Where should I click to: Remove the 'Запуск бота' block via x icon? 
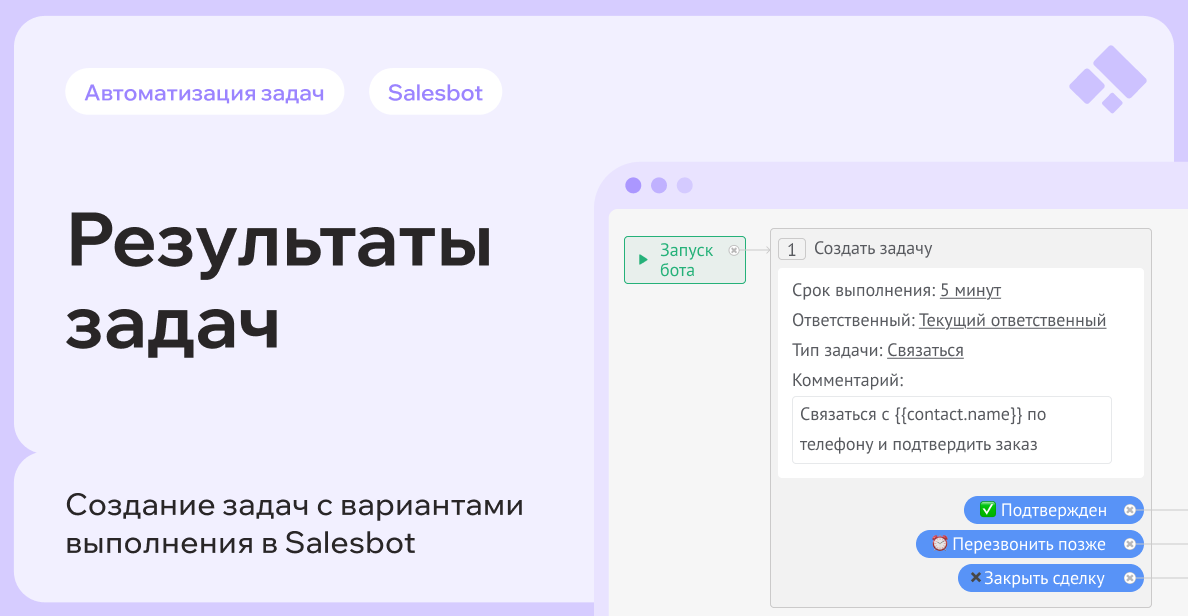point(733,250)
